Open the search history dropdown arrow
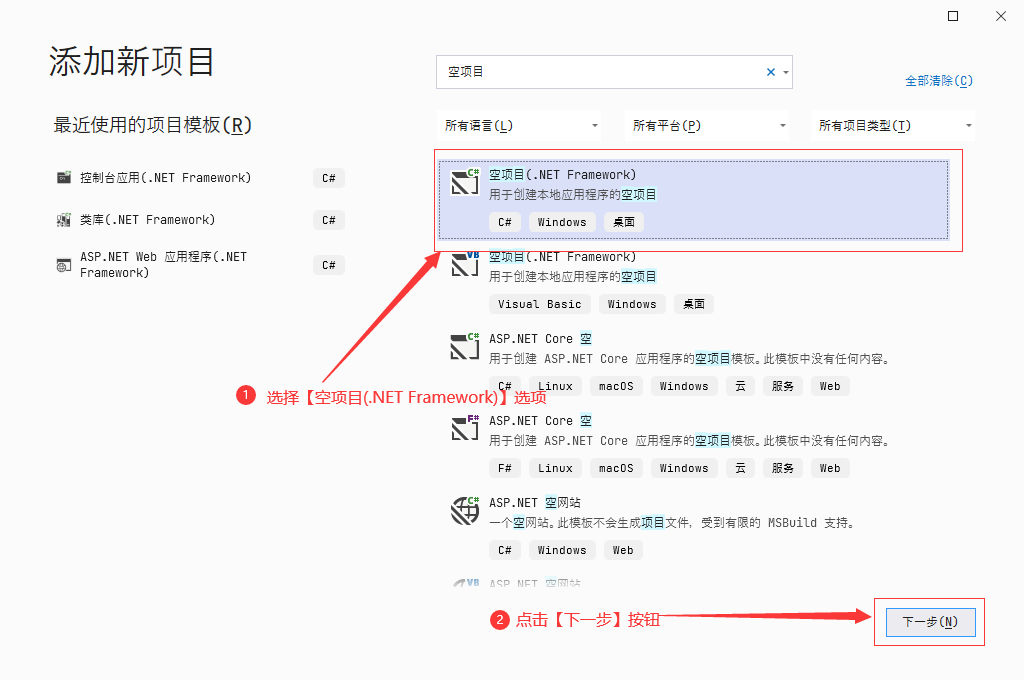This screenshot has width=1024, height=680. tap(786, 73)
